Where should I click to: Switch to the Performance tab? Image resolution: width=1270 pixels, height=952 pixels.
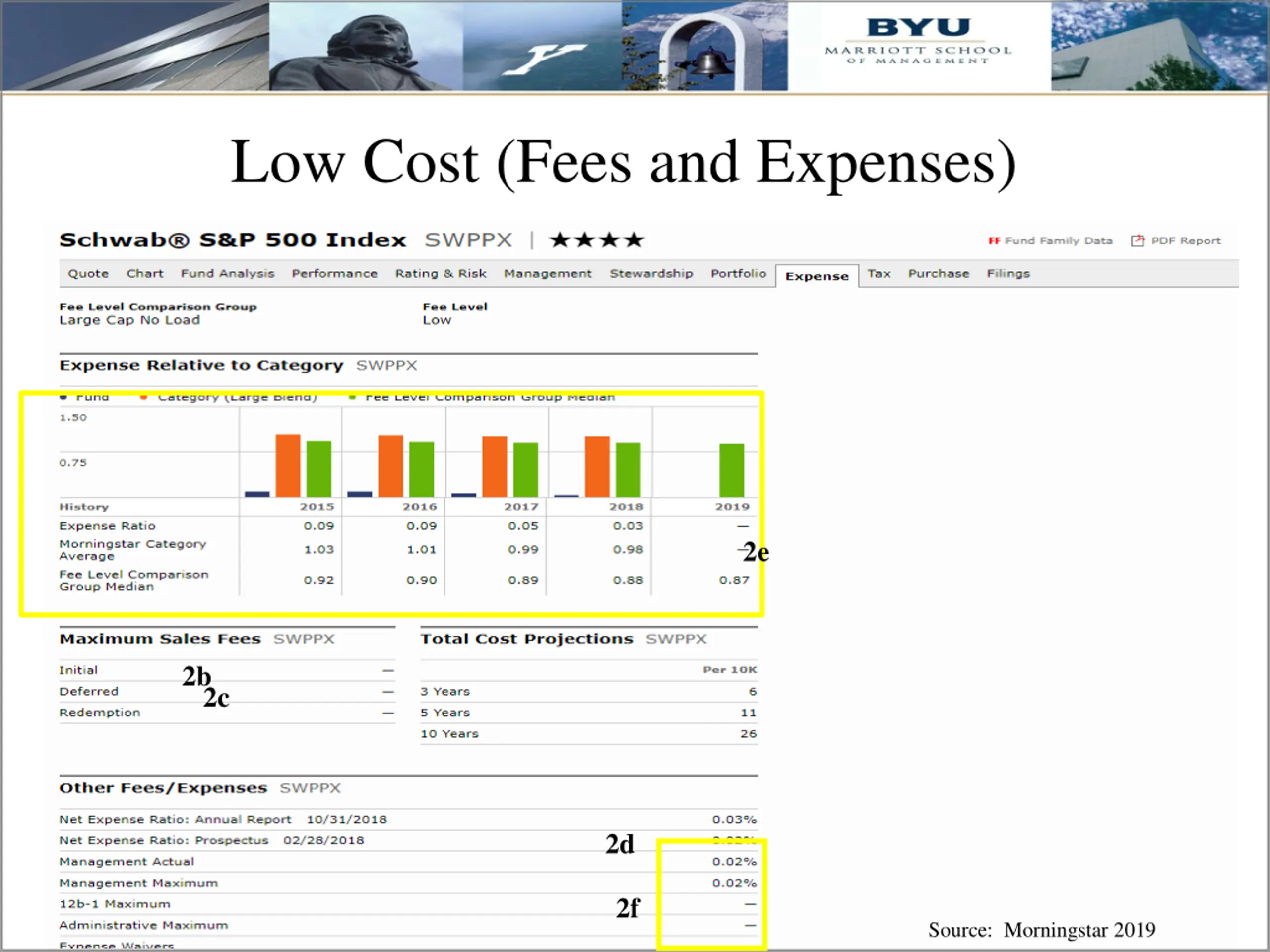[x=335, y=274]
